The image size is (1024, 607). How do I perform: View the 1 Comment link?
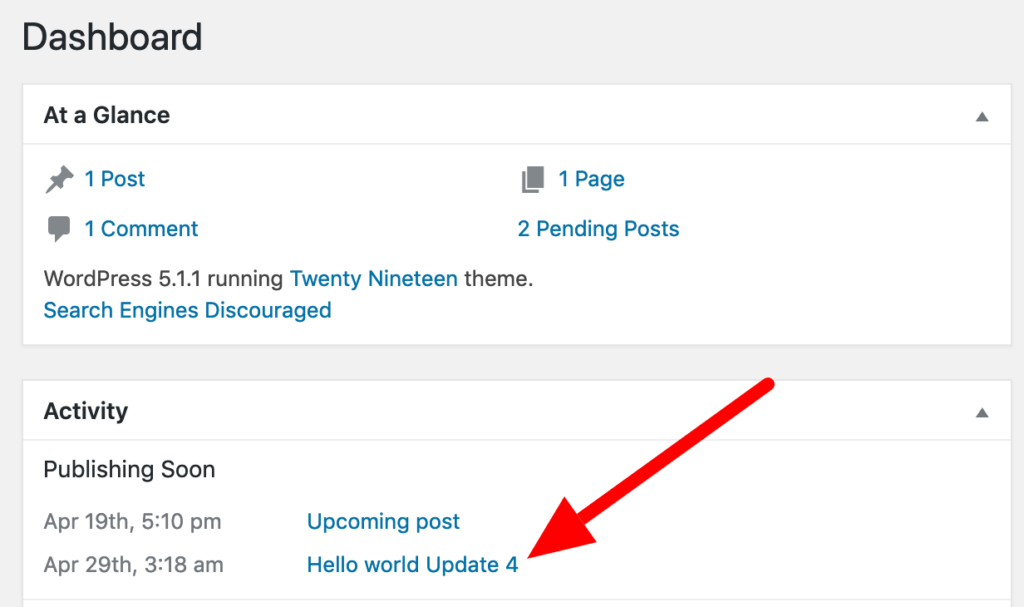[x=141, y=229]
